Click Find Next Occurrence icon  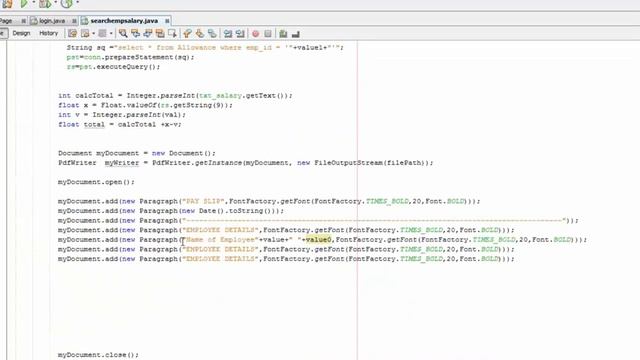(x=148, y=33)
